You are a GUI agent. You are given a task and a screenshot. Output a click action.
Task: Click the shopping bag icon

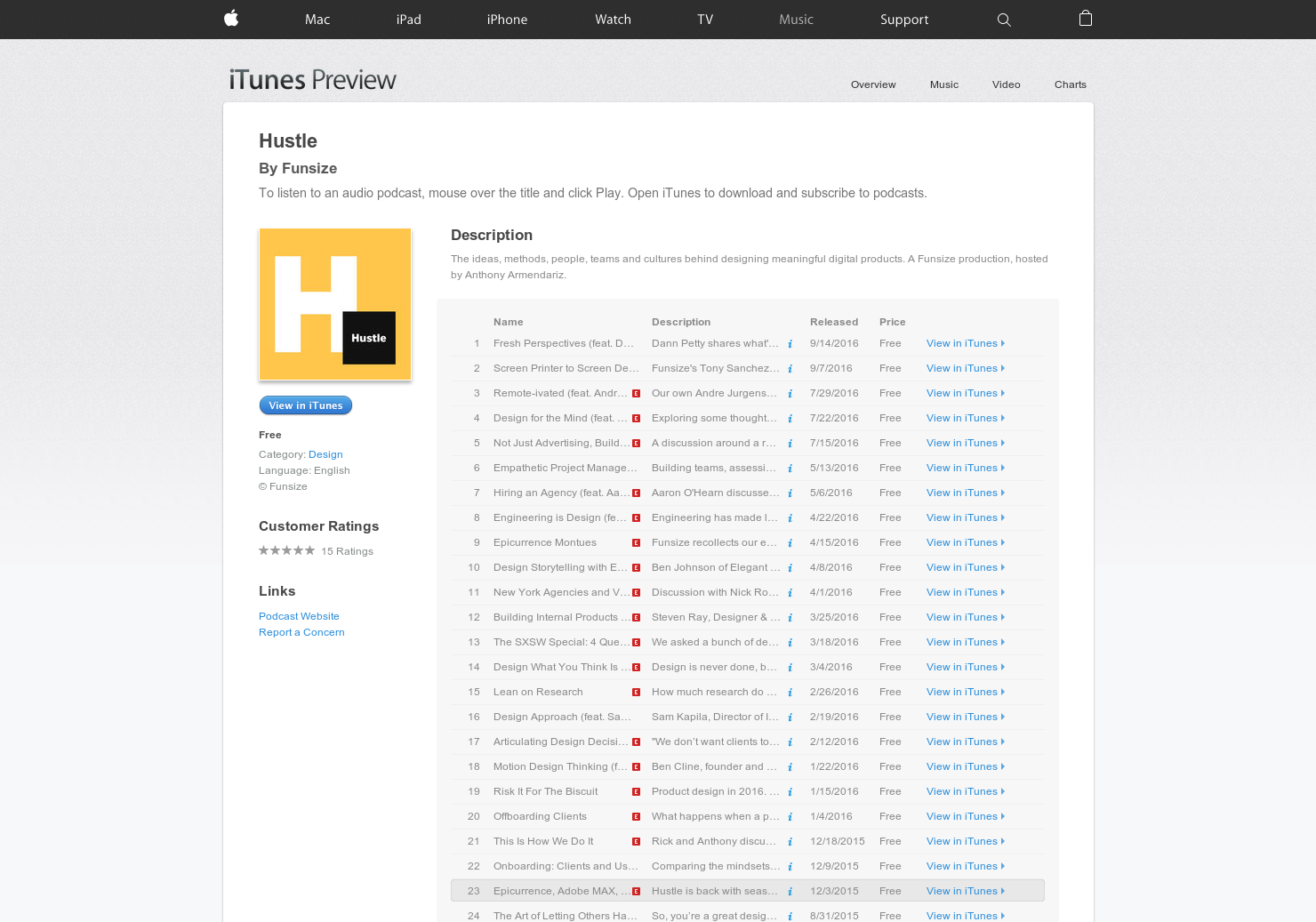click(1085, 19)
